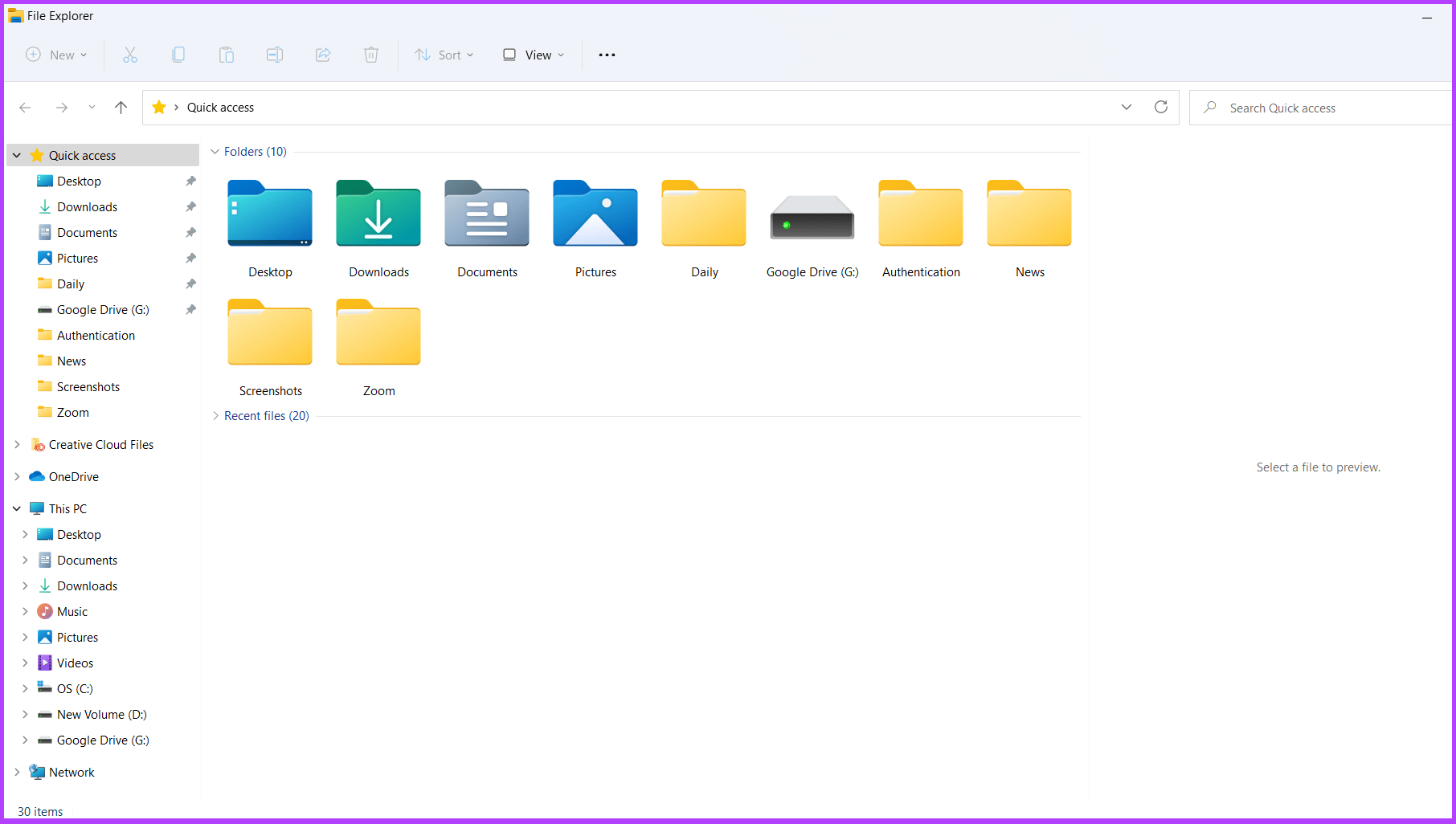Click the New button
Viewport: 1456px width, 824px height.
(56, 55)
